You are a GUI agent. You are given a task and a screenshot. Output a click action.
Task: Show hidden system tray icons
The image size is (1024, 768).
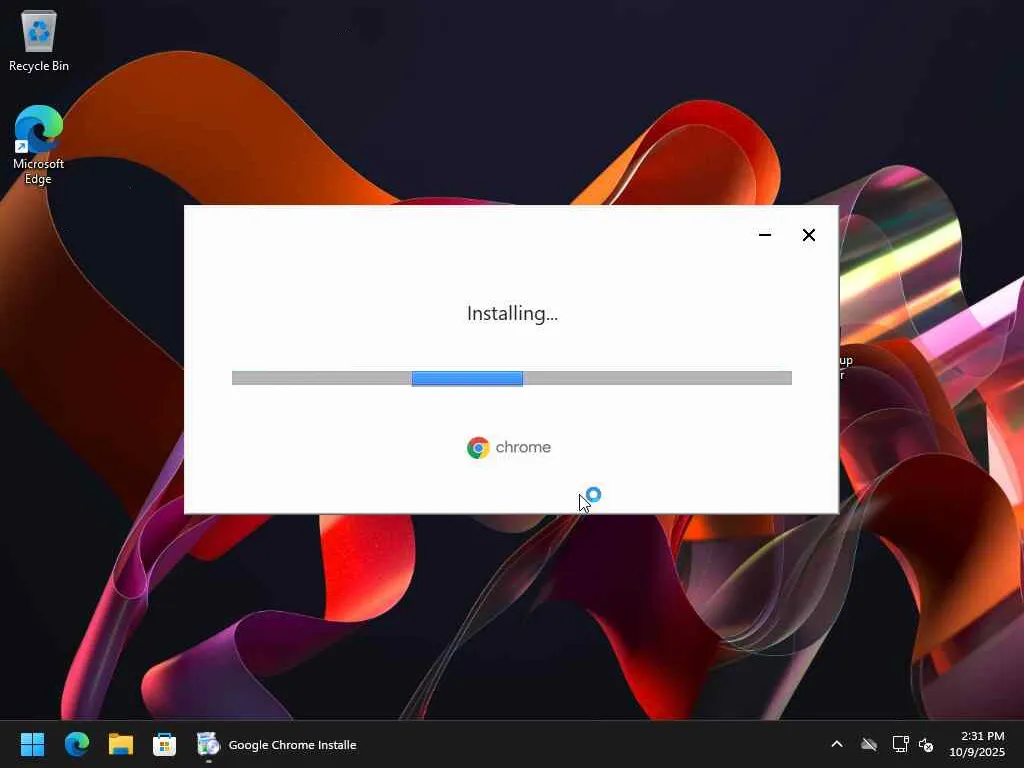click(837, 744)
